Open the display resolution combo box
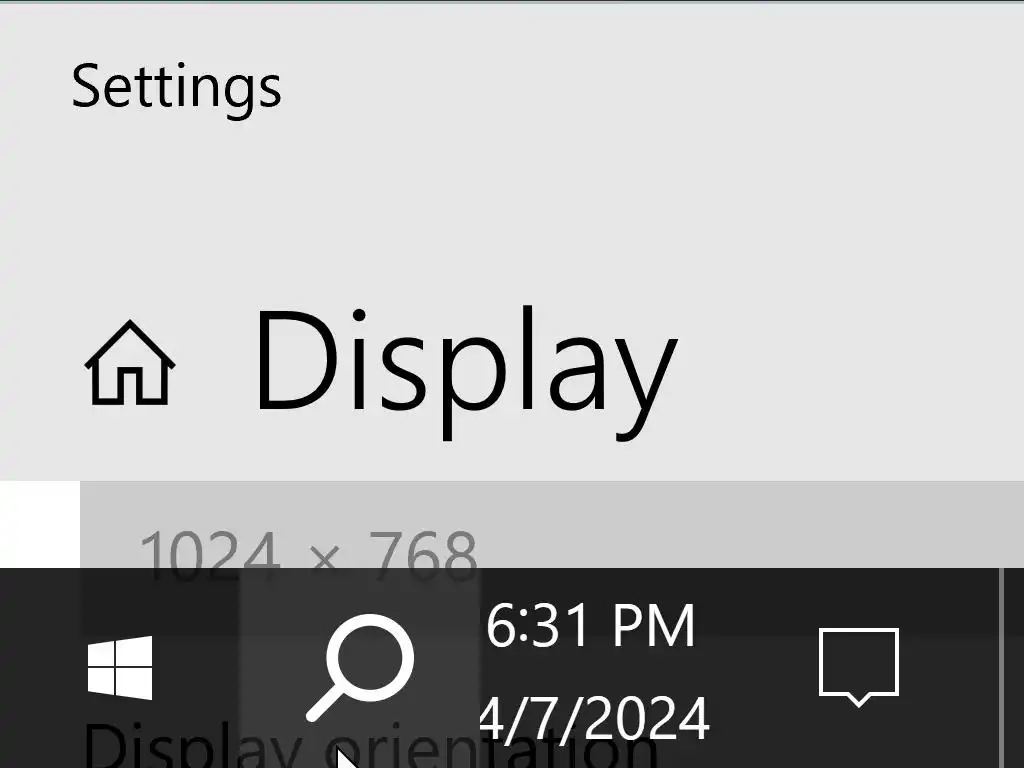The image size is (1024, 768). [x=552, y=524]
